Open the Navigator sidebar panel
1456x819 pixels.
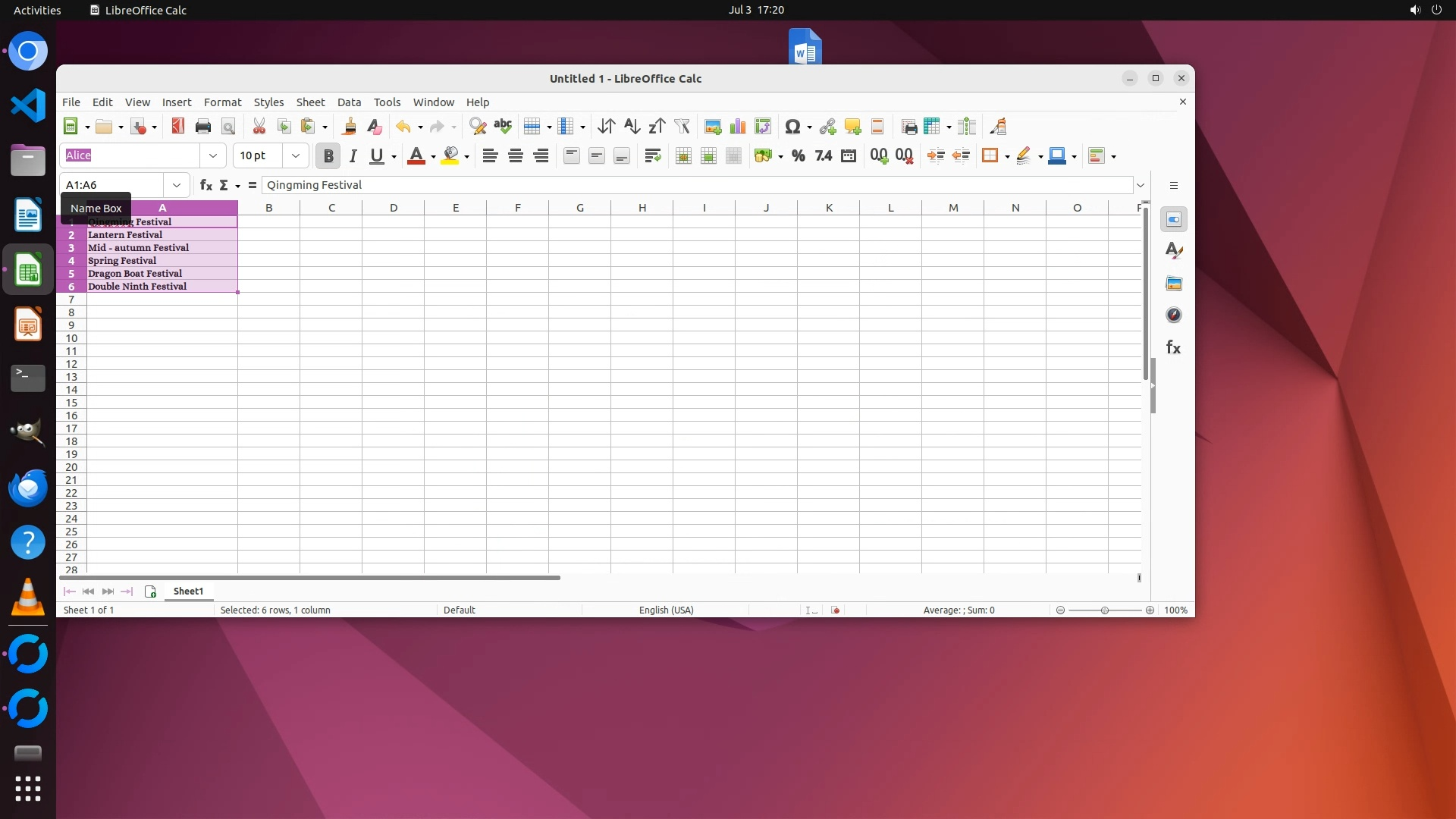pyautogui.click(x=1173, y=315)
